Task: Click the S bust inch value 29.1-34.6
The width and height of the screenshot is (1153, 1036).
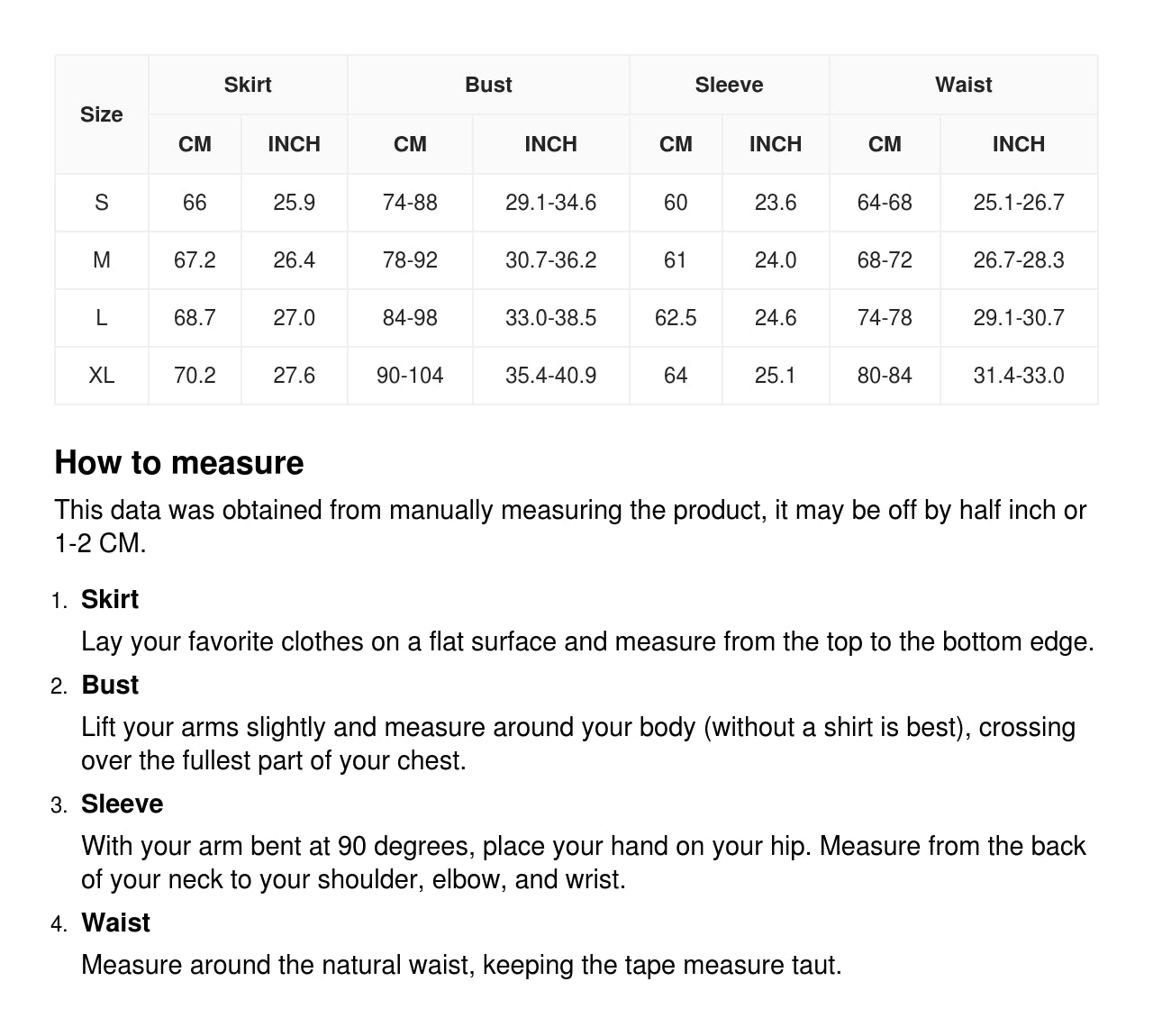Action: coord(550,203)
